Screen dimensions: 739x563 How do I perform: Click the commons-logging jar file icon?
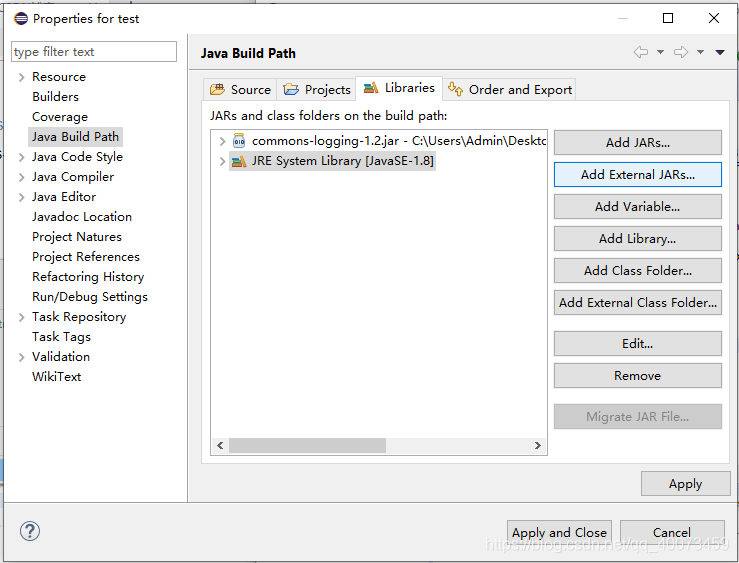(x=238, y=141)
